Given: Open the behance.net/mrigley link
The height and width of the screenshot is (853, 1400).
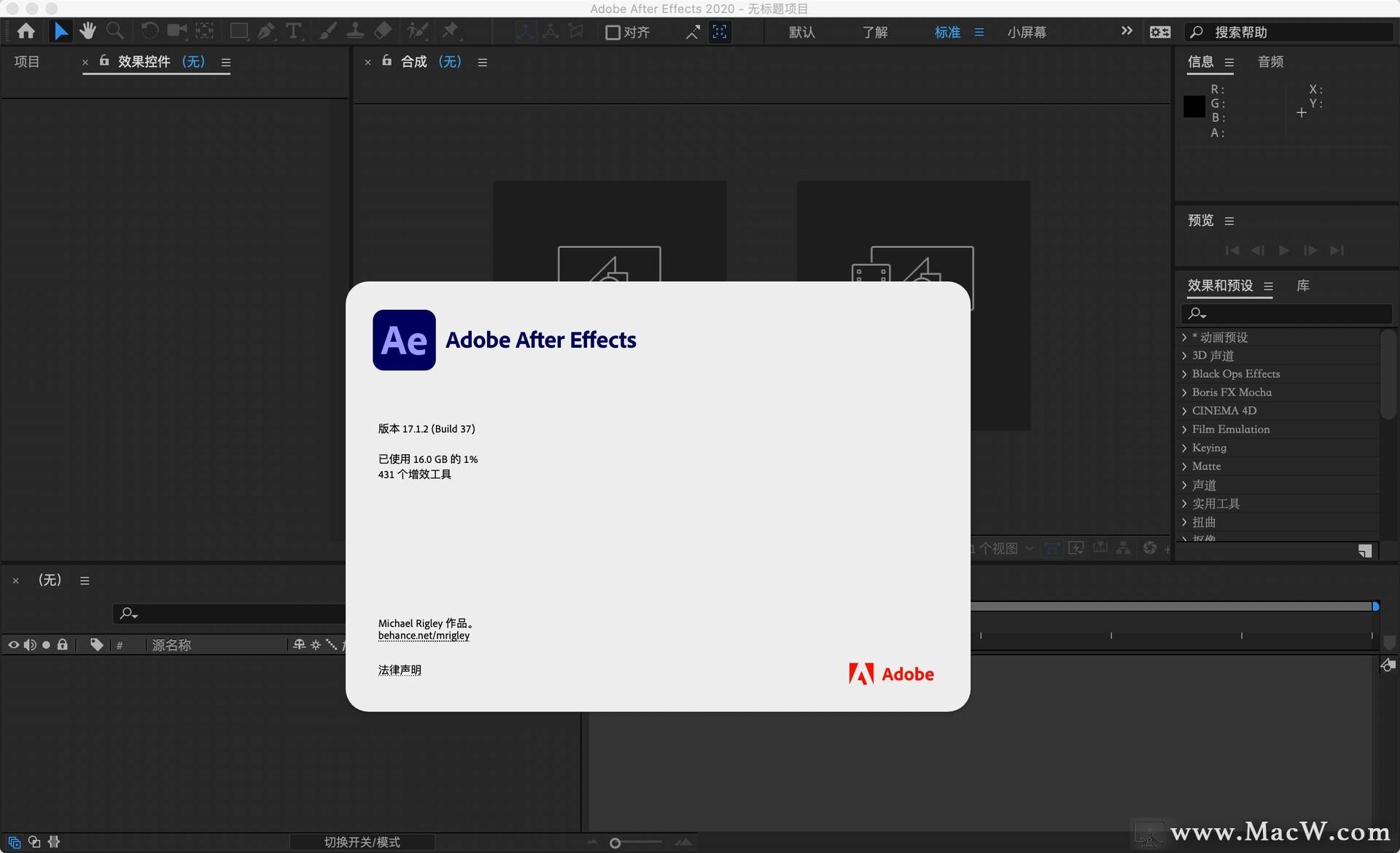Looking at the screenshot, I should point(424,636).
